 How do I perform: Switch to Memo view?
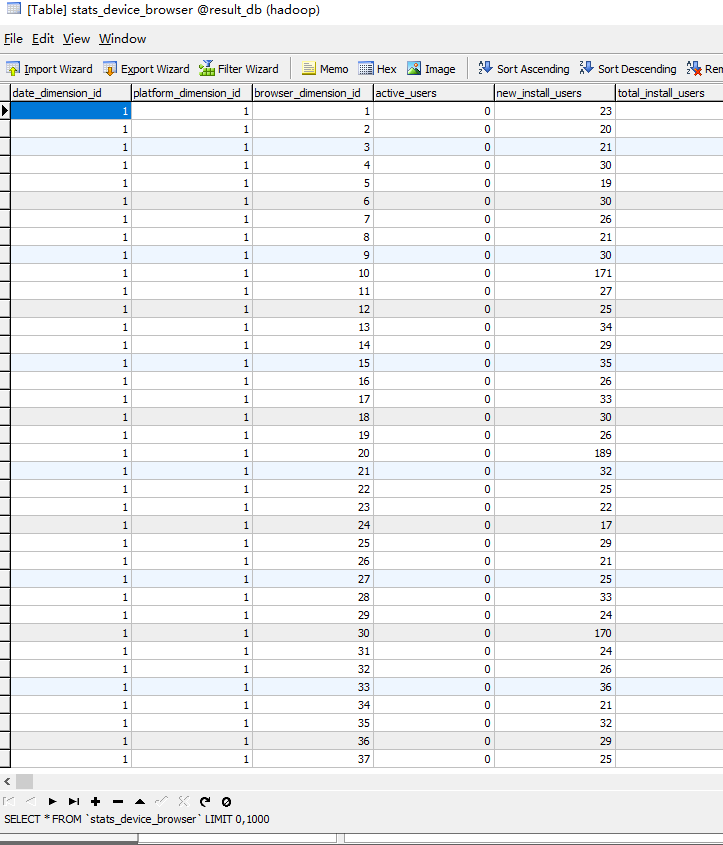click(325, 69)
